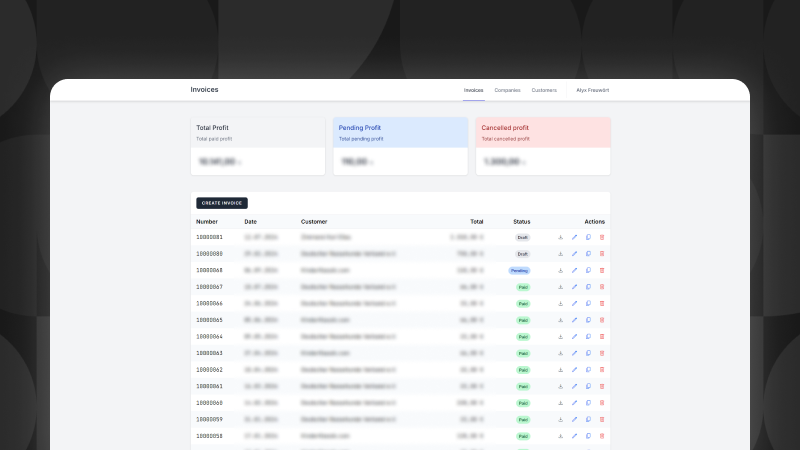This screenshot has width=800, height=450.
Task: Click the Draft badge of invoice 10000081
Action: [522, 238]
